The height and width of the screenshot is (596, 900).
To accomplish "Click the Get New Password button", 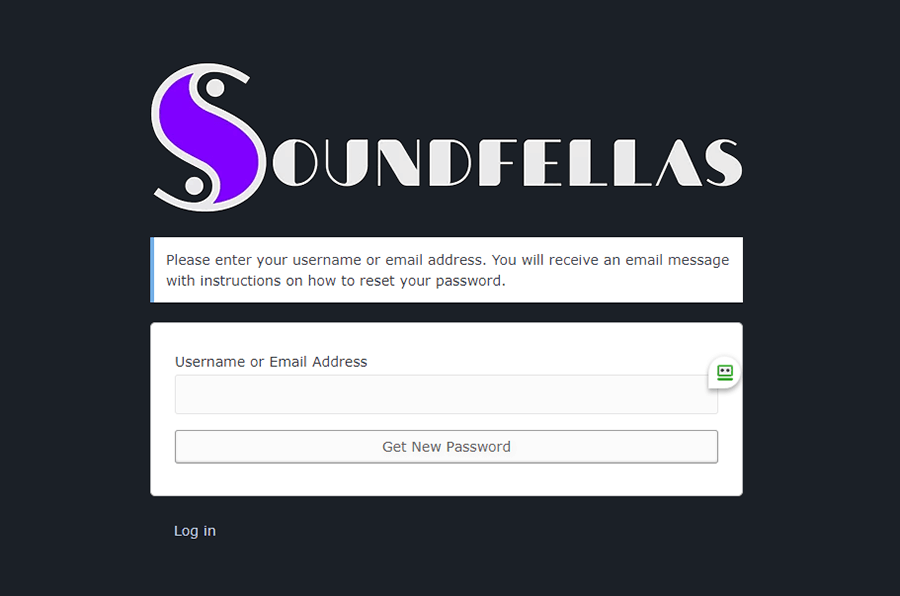I will pos(446,447).
